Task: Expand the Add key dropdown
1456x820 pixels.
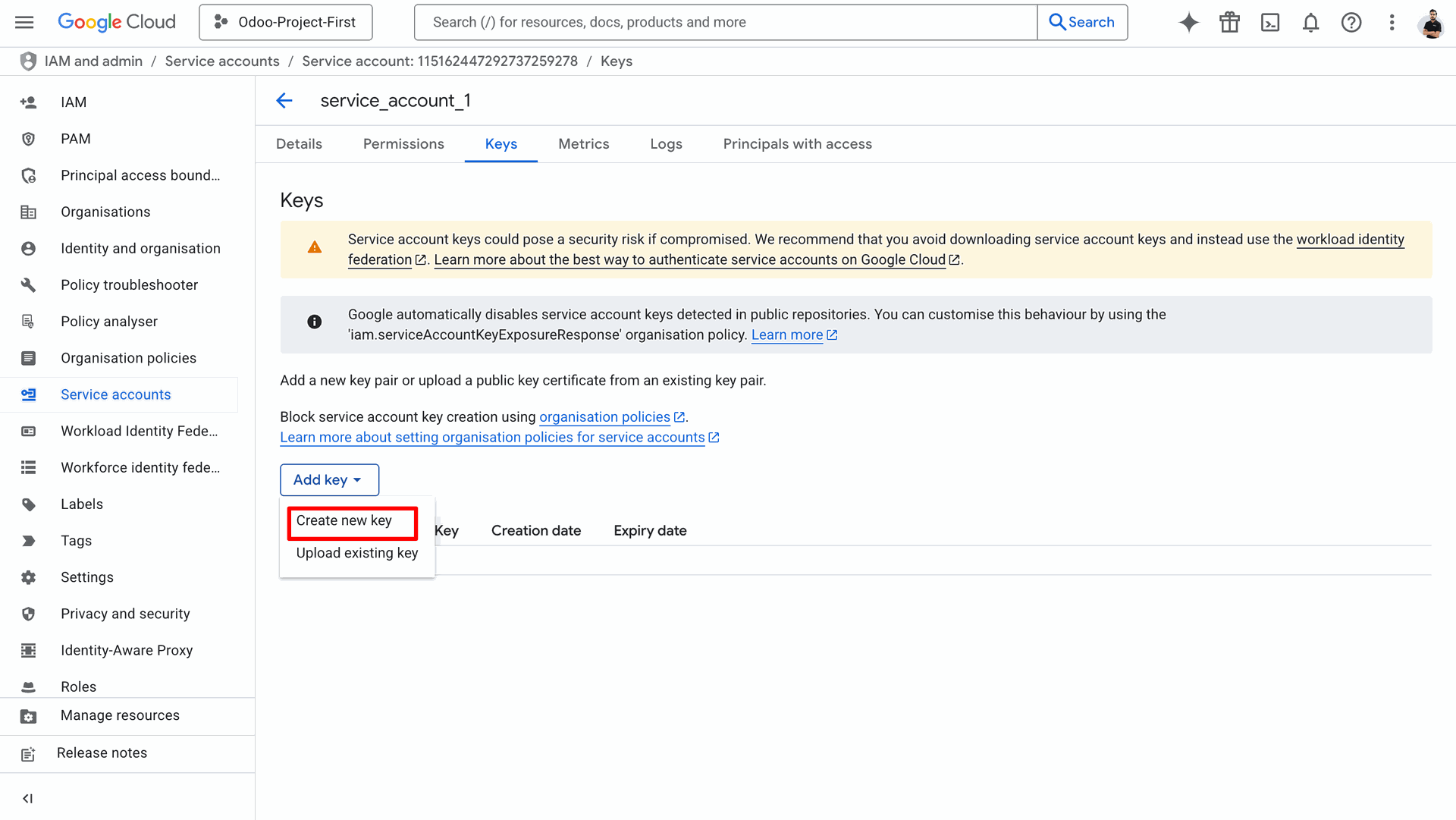Action: point(329,479)
